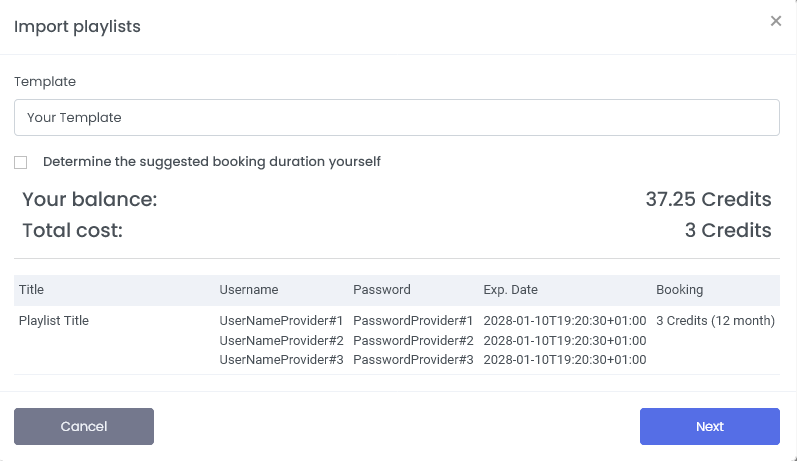Click the Template input field
797x461 pixels.
[396, 117]
